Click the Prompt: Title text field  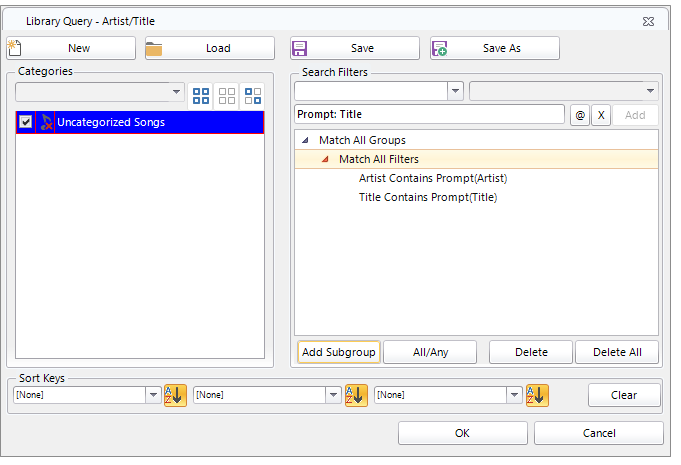[x=429, y=115]
